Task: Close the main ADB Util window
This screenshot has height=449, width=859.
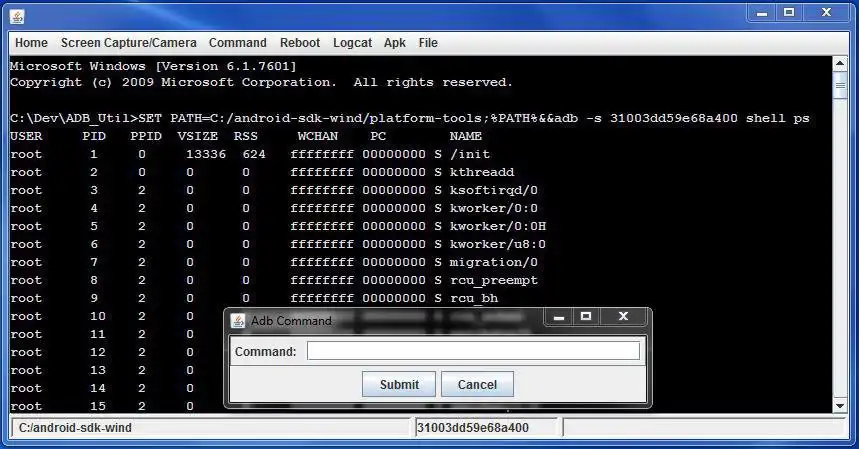Action: pos(826,13)
